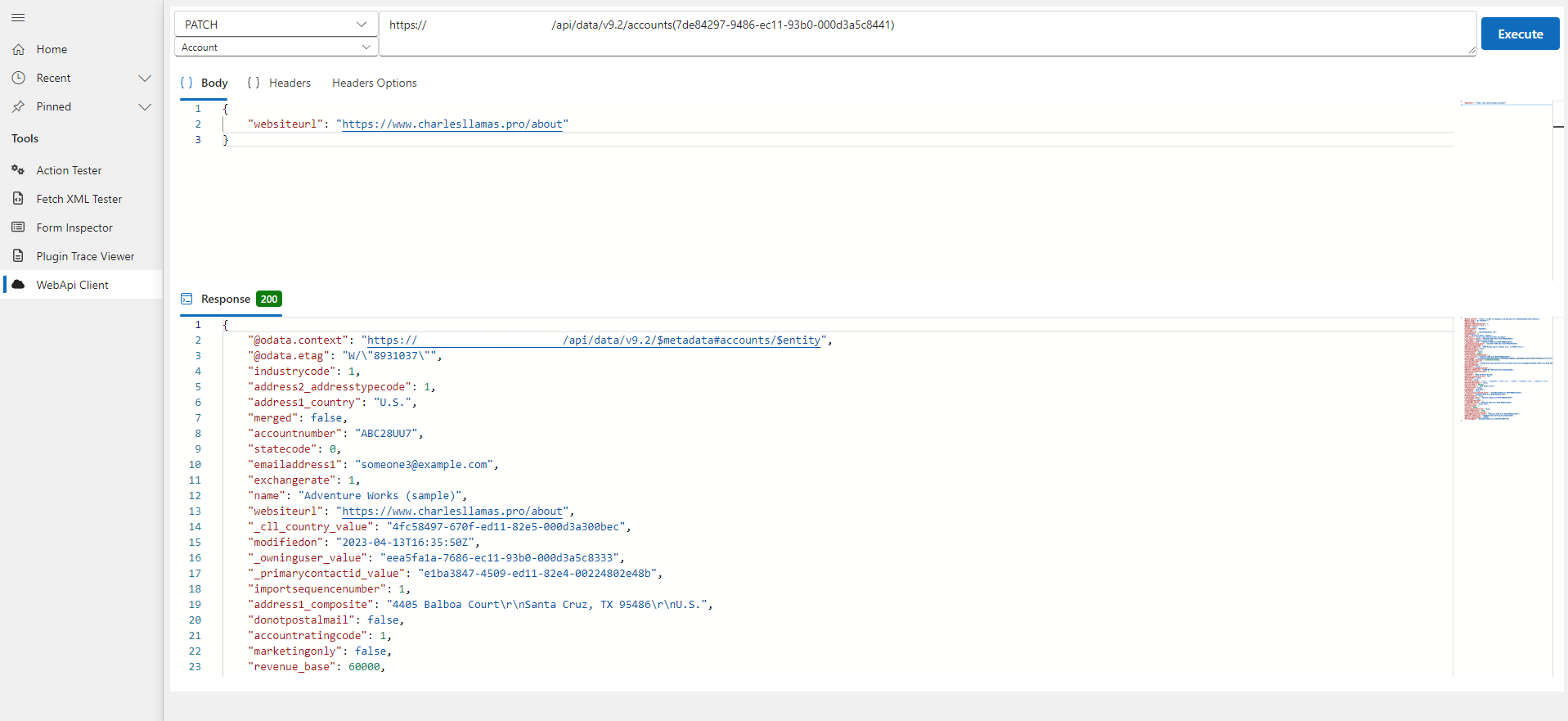
Task: Follow the @odata.context metadata link
Action: (x=594, y=340)
